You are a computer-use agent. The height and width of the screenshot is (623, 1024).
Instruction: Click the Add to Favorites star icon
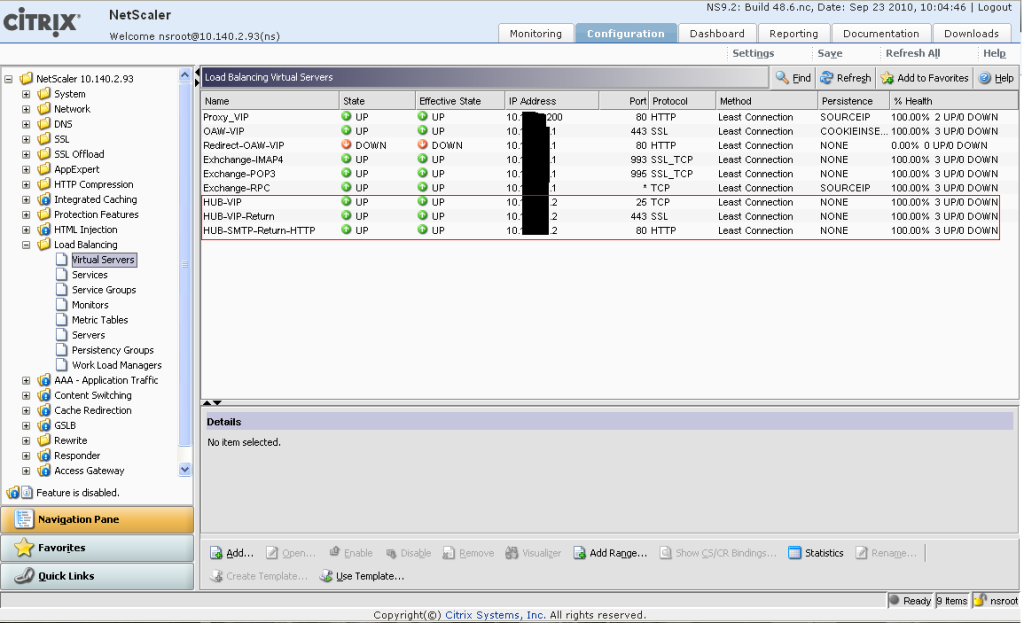(887, 78)
